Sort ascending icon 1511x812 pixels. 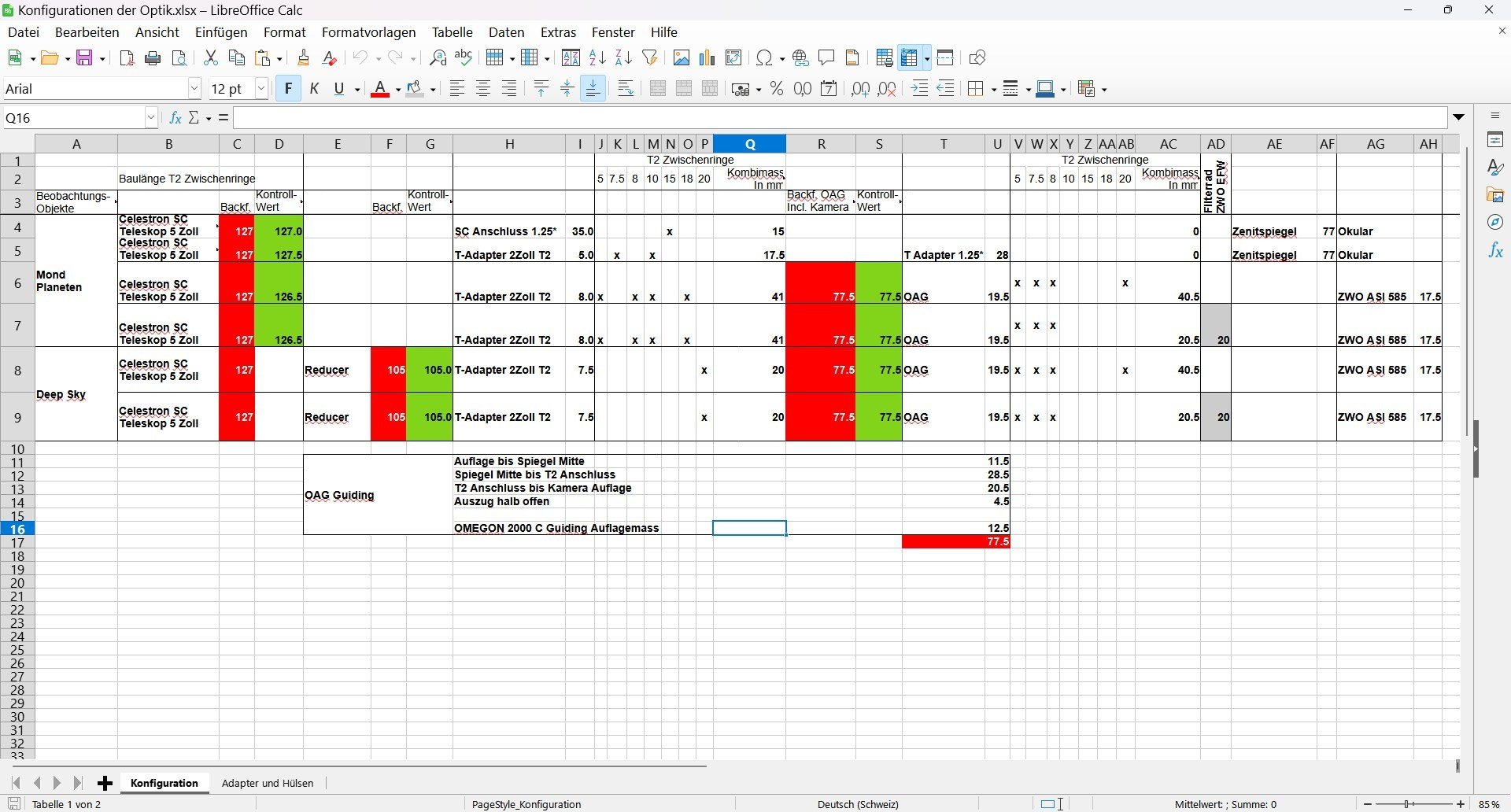[x=597, y=57]
